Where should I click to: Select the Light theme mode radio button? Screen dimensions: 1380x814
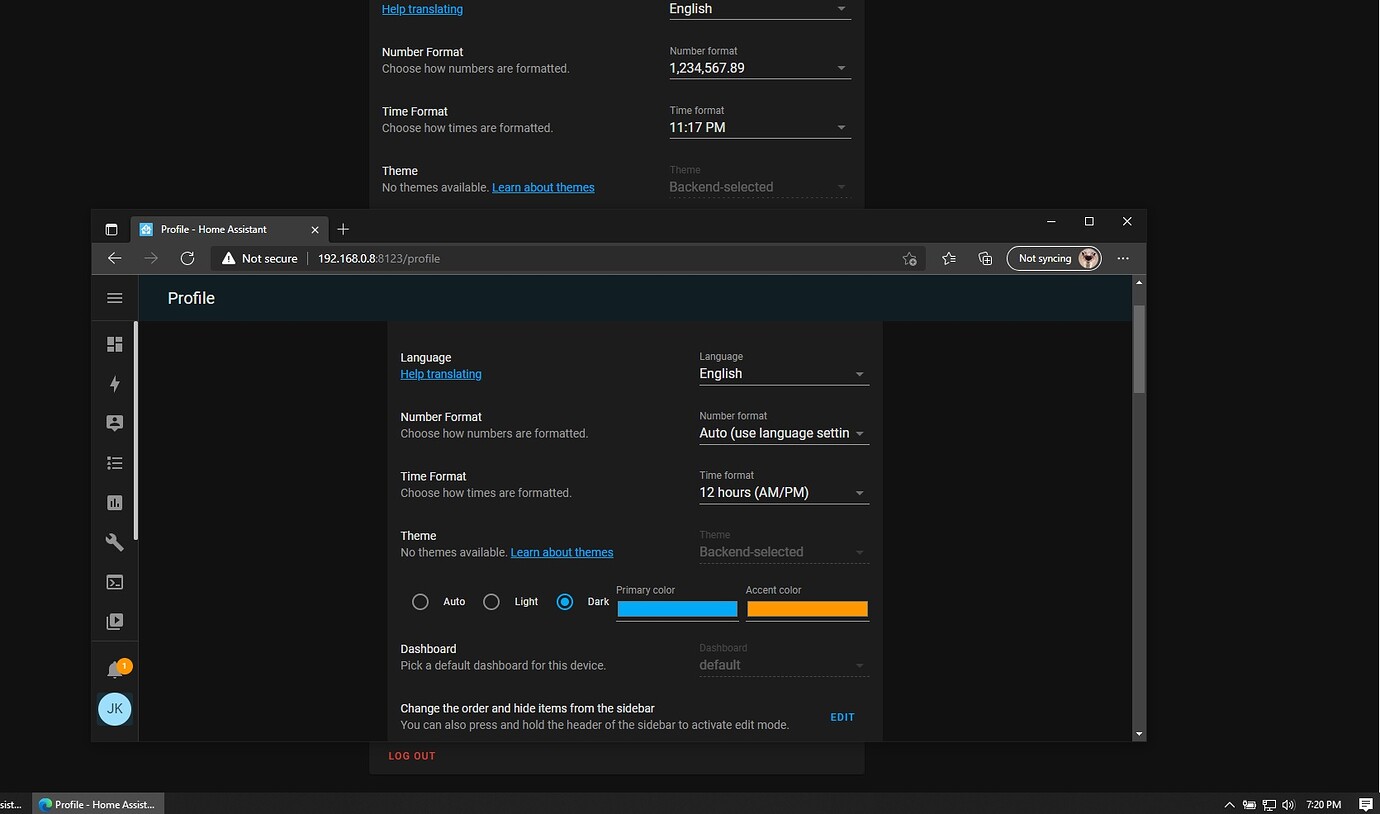click(491, 602)
